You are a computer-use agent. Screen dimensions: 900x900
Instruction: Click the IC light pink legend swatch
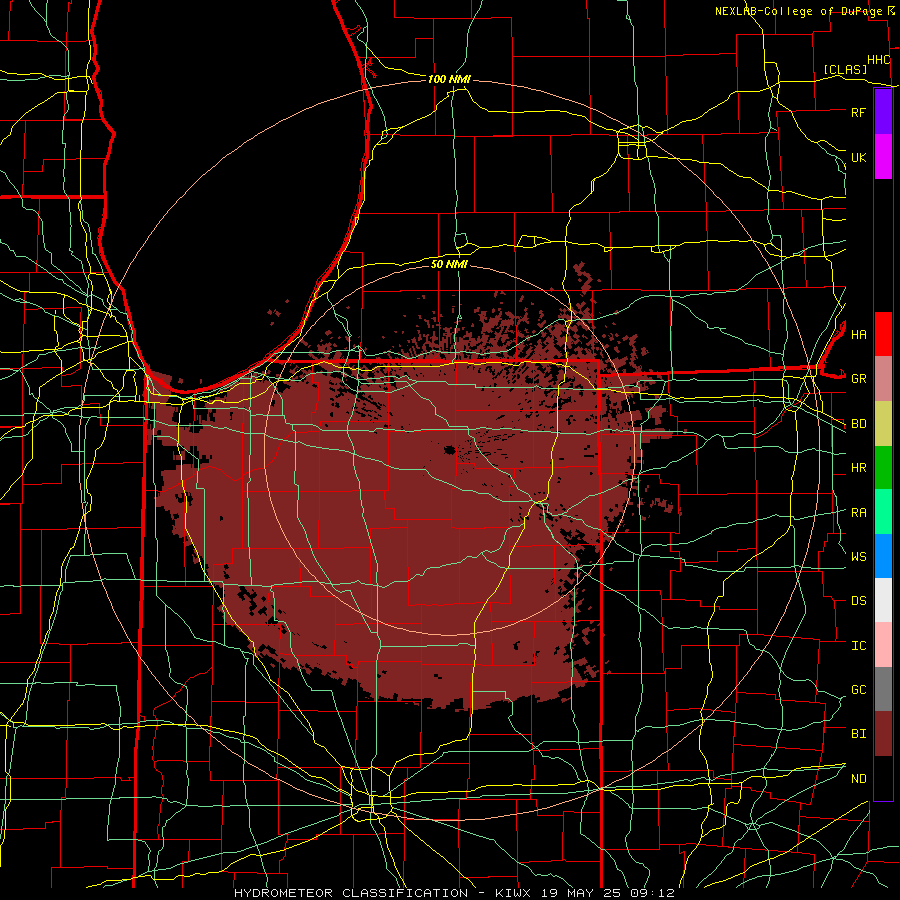point(883,645)
